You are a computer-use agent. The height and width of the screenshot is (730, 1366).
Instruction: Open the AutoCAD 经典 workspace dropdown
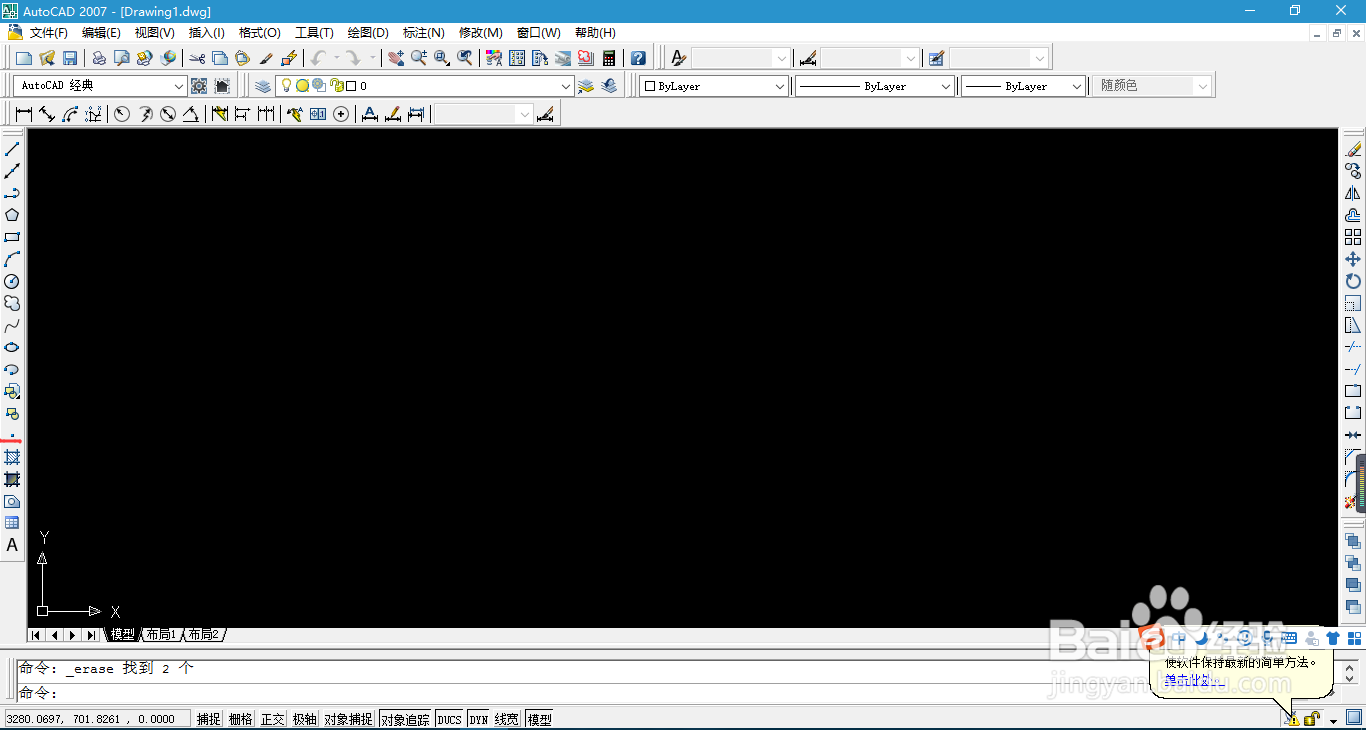coord(179,86)
